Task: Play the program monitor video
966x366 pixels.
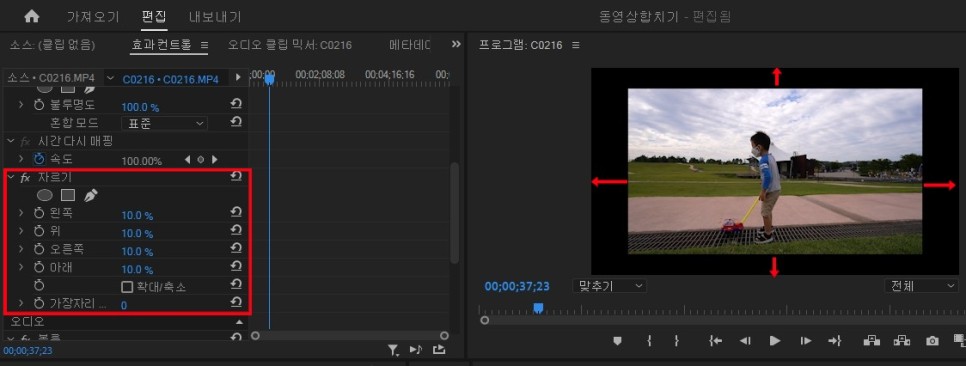Action: (x=775, y=341)
